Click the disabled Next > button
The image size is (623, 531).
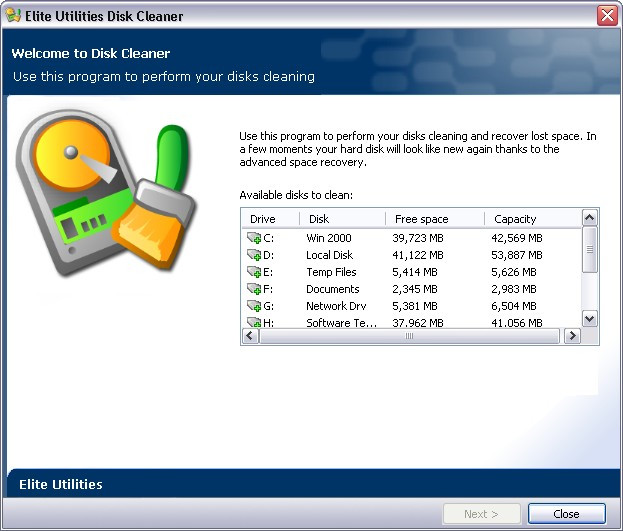click(482, 514)
